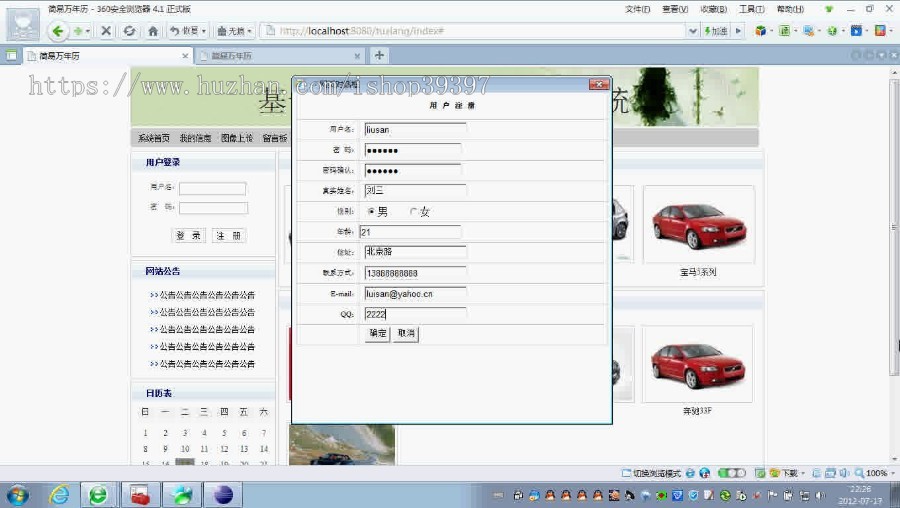Click the system tray volume speaker icon

(x=821, y=495)
